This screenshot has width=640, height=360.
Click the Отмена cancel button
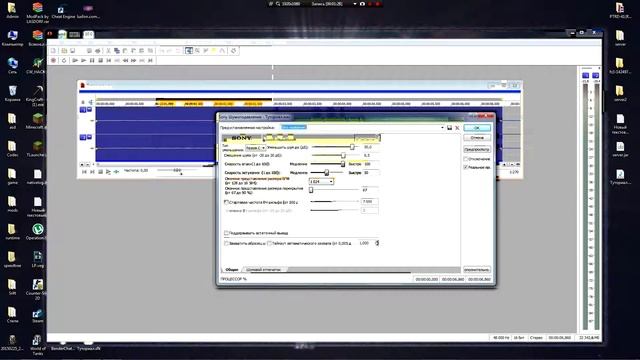[x=477, y=138]
